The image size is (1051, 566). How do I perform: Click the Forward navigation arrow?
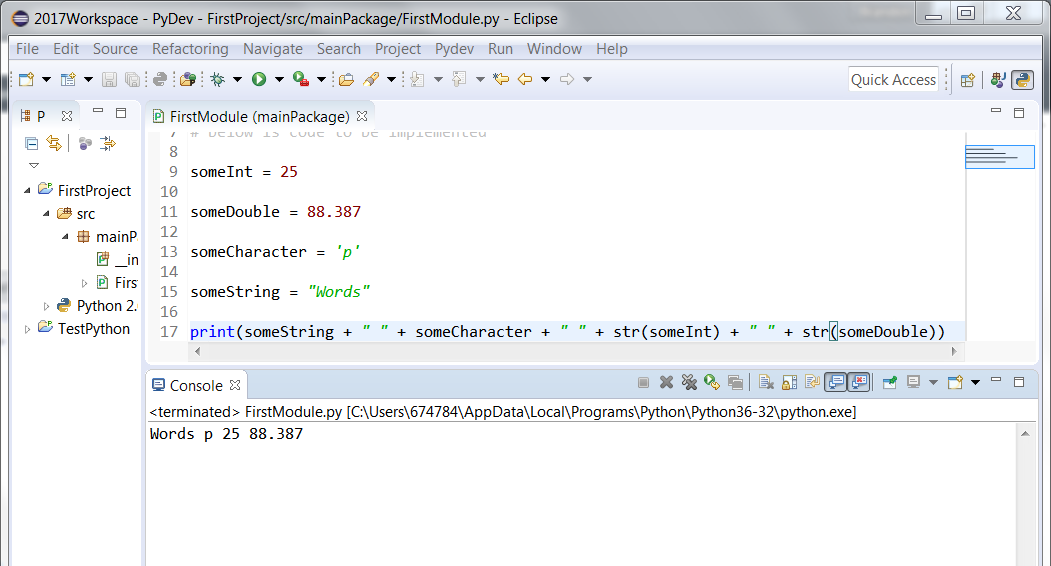(567, 79)
